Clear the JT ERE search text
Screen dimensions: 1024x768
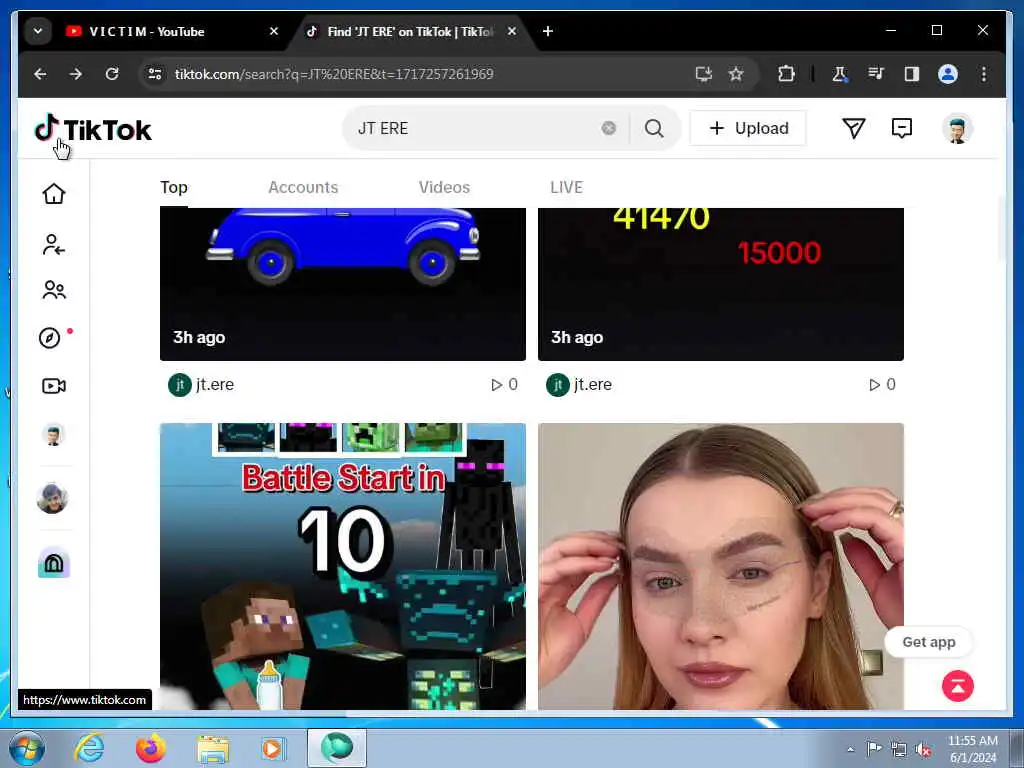click(x=609, y=128)
